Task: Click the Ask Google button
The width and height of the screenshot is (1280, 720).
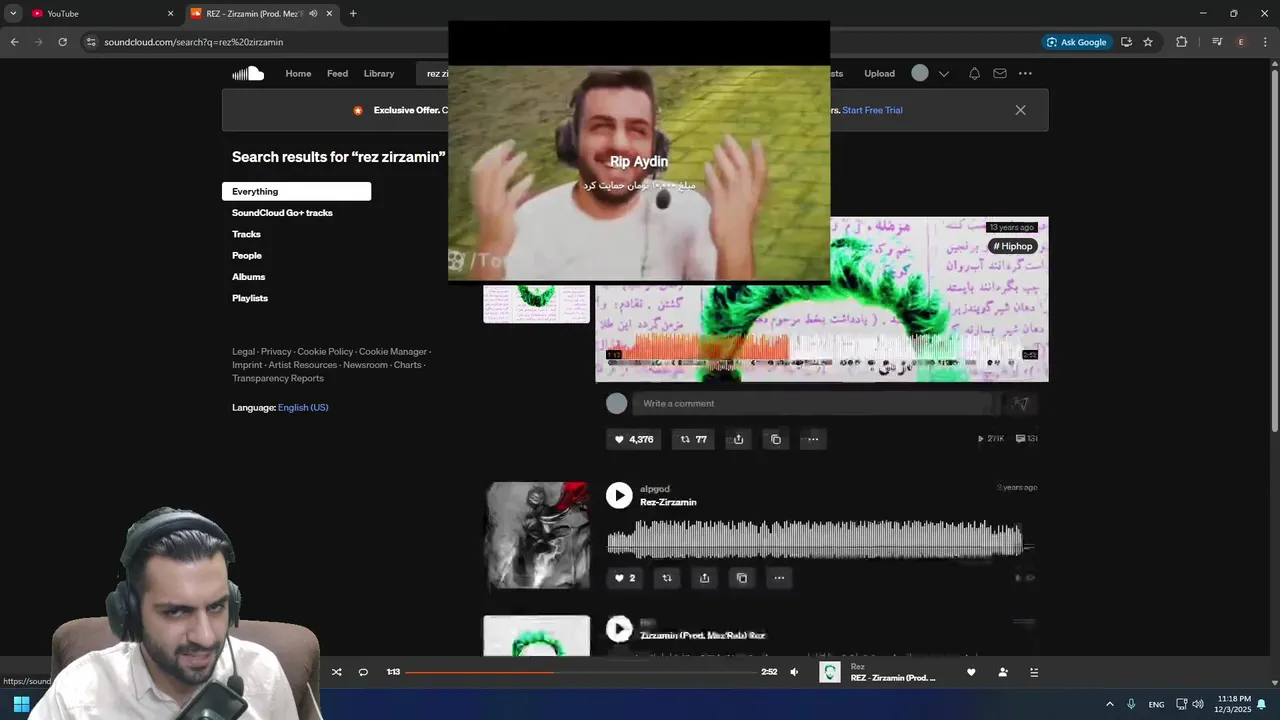Action: pyautogui.click(x=1076, y=42)
